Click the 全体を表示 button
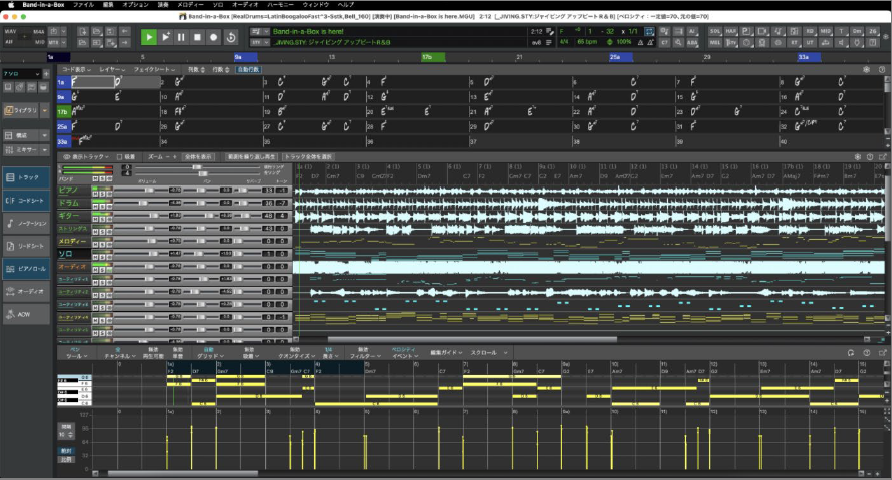 (x=198, y=156)
